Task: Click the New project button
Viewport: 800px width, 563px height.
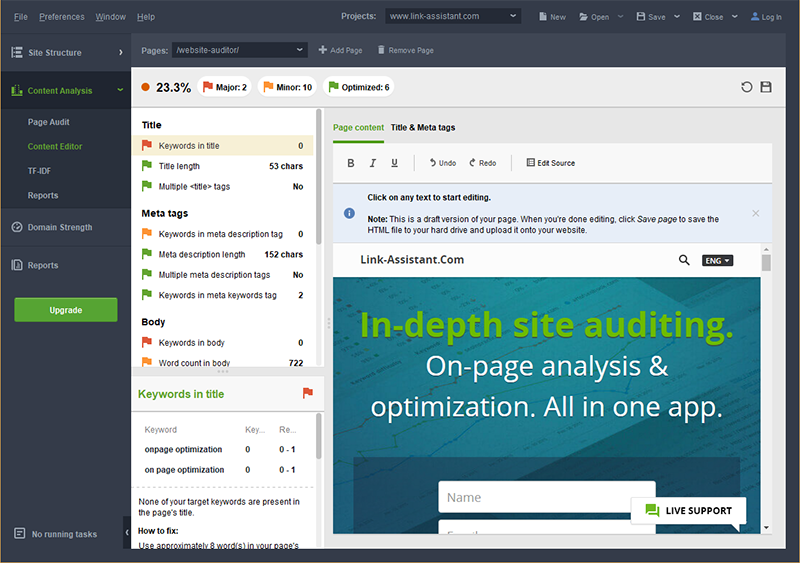Action: (x=552, y=17)
